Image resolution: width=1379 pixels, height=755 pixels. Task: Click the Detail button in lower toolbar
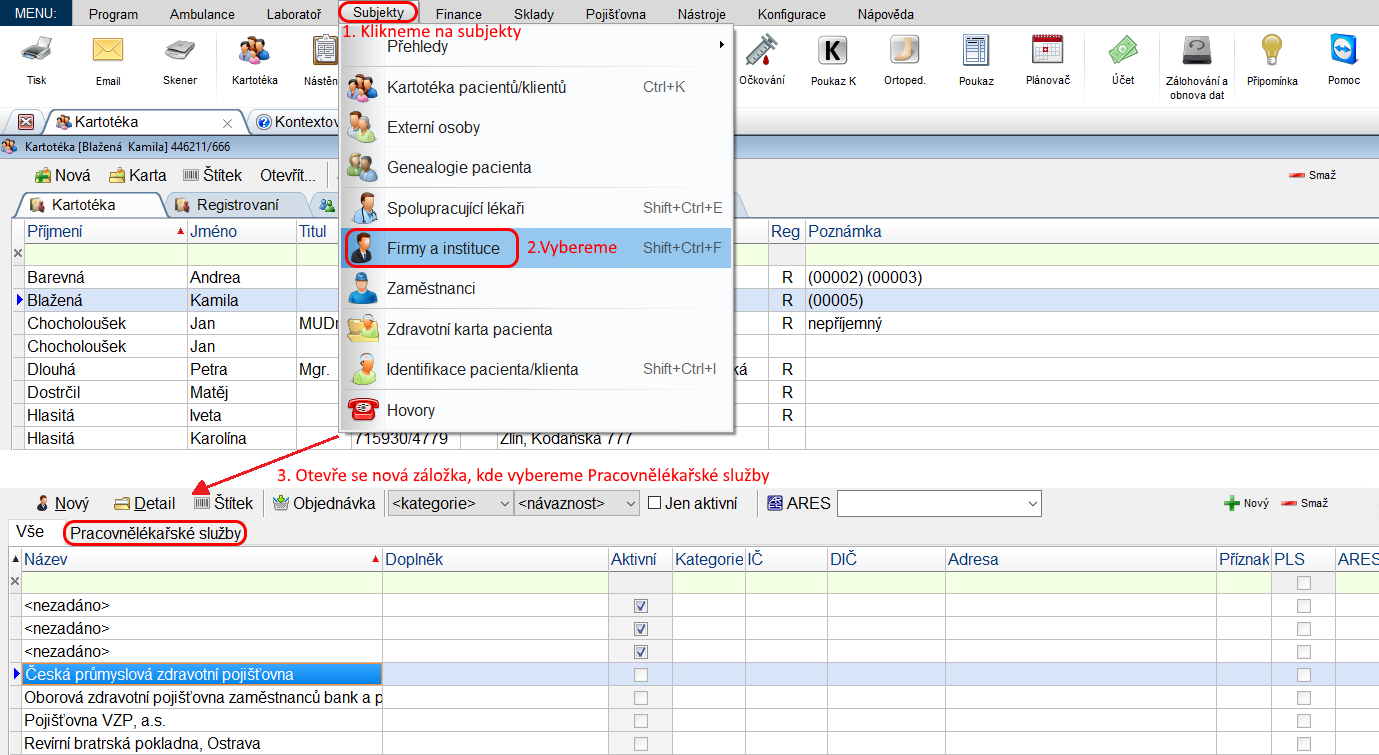tap(144, 503)
